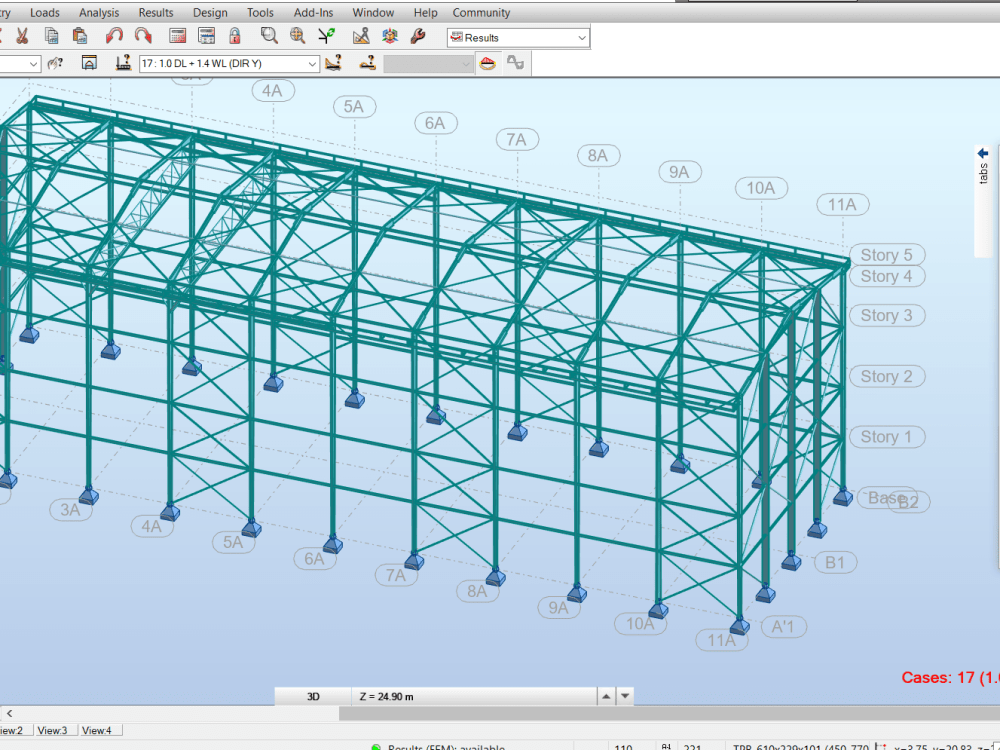
Task: Run the Calculations calculator icon
Action: coord(178,36)
